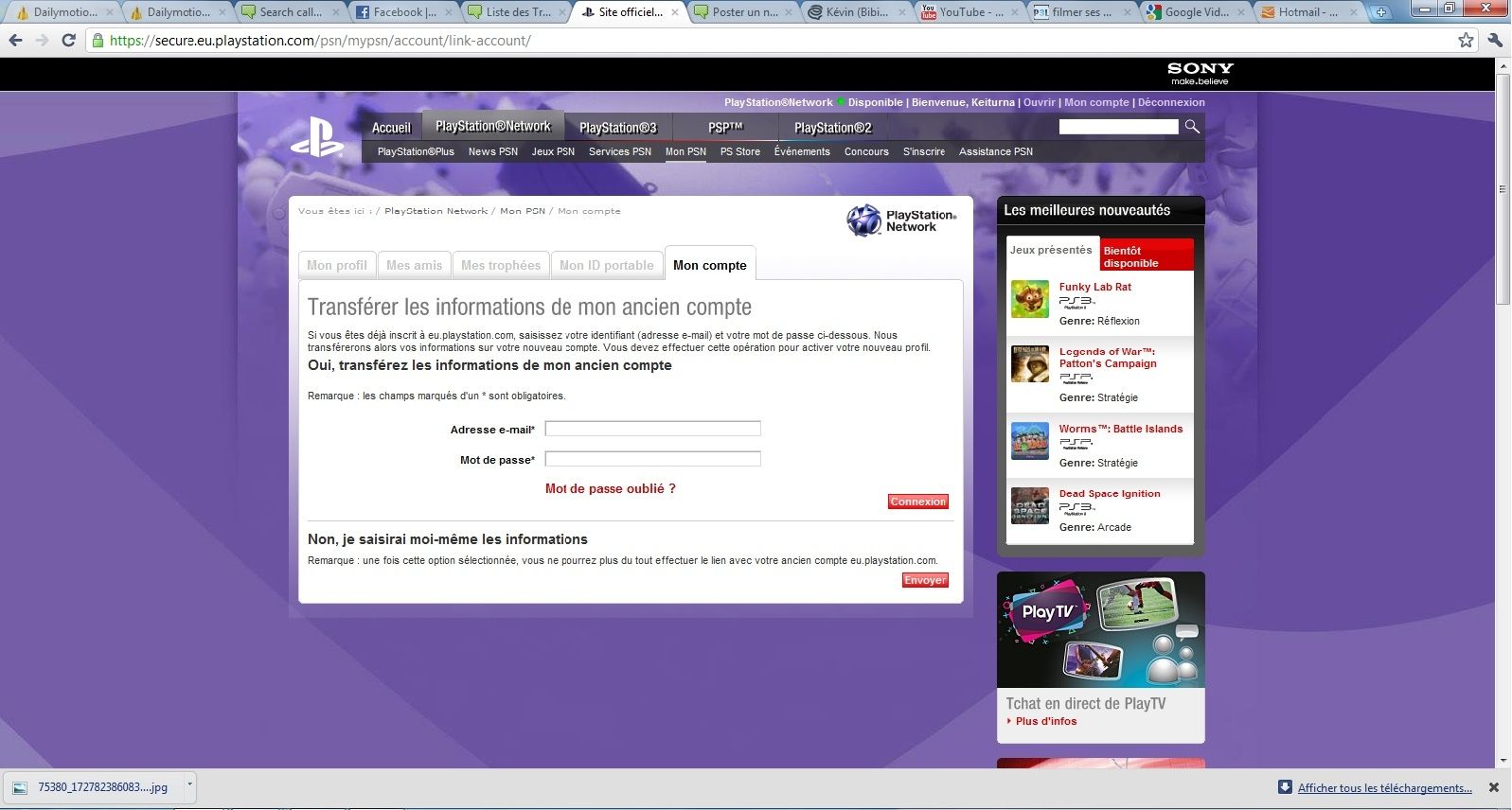Open the new tab button
The image size is (1512, 810).
coord(1380,12)
